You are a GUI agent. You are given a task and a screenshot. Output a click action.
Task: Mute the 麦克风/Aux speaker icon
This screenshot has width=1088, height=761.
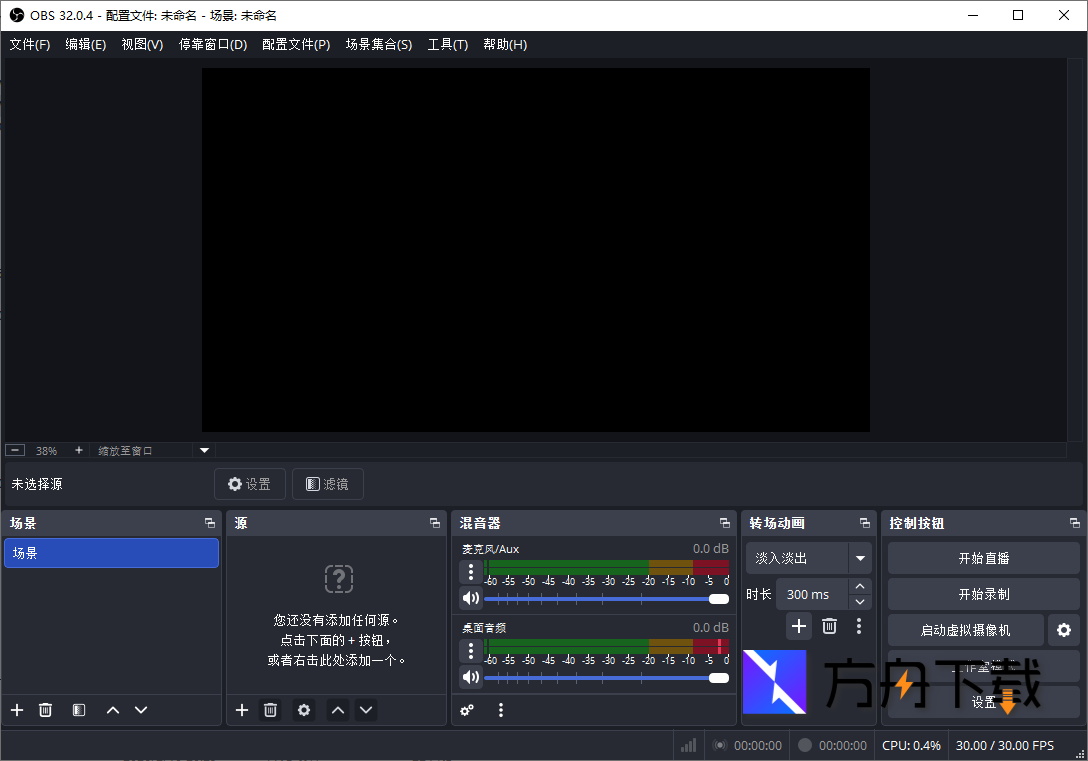[470, 598]
